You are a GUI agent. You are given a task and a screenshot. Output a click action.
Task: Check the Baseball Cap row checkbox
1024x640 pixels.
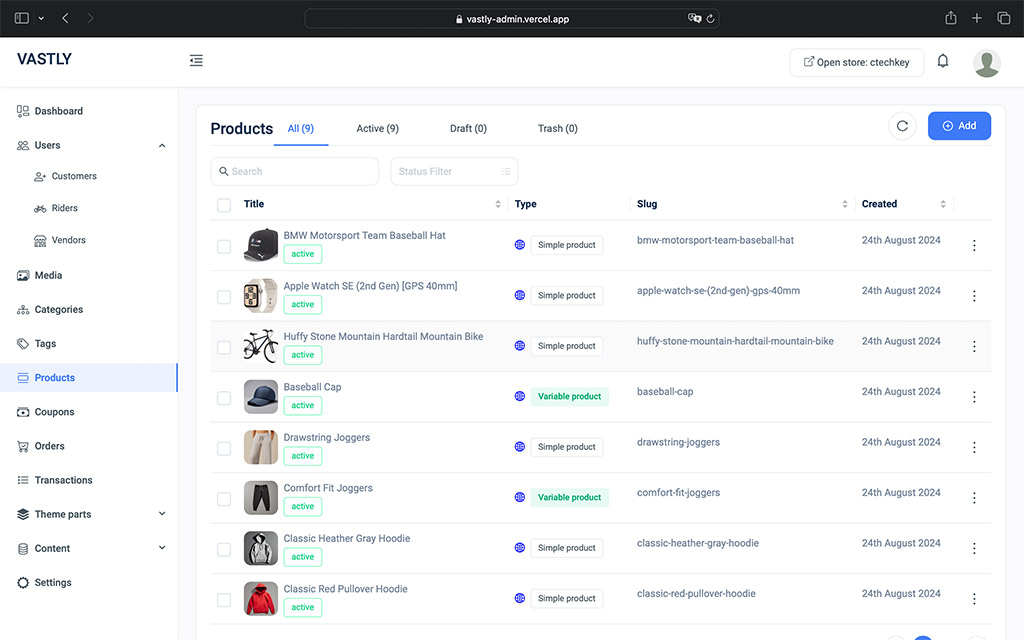pos(224,398)
